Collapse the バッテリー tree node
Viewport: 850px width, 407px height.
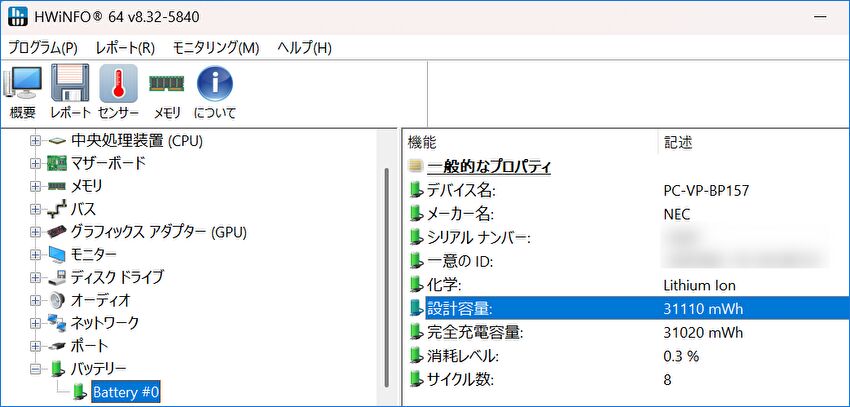36,369
